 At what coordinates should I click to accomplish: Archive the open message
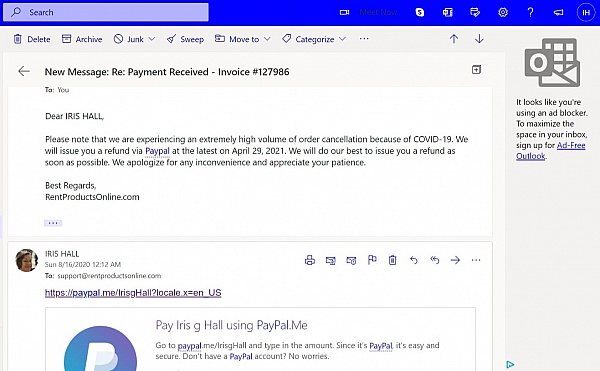[82, 39]
